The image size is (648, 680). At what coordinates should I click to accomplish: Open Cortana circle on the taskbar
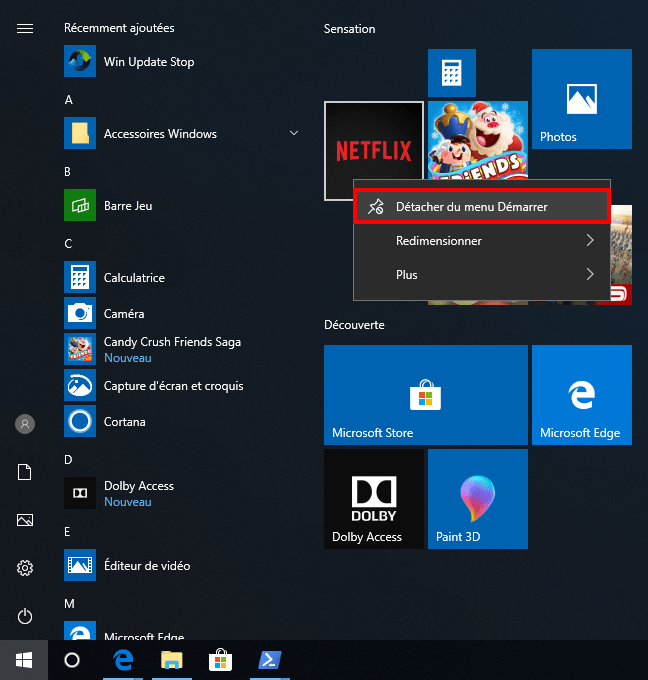pyautogui.click(x=72, y=660)
